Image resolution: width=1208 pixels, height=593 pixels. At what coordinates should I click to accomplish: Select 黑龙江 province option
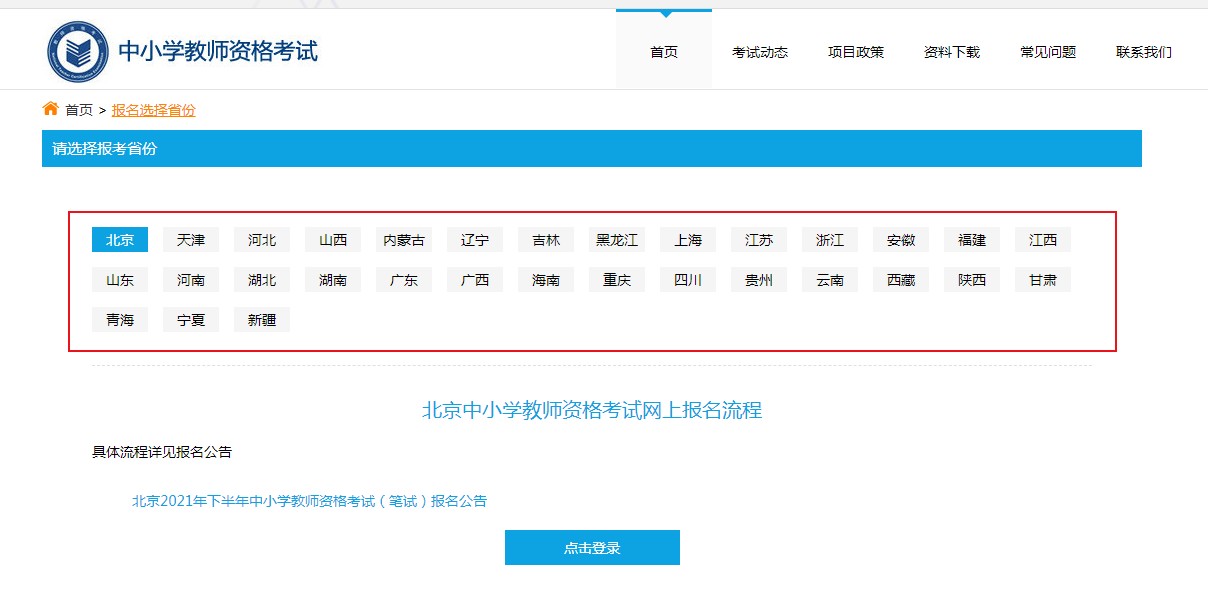pos(617,240)
